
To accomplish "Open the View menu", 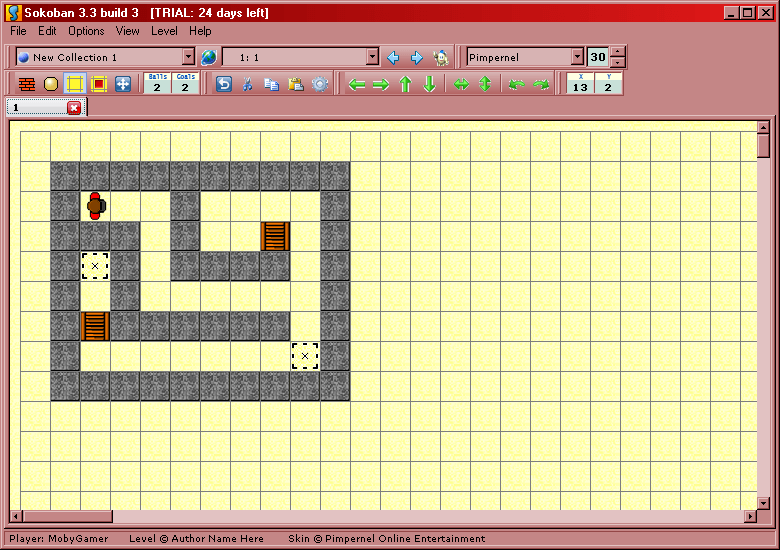I will (x=127, y=31).
